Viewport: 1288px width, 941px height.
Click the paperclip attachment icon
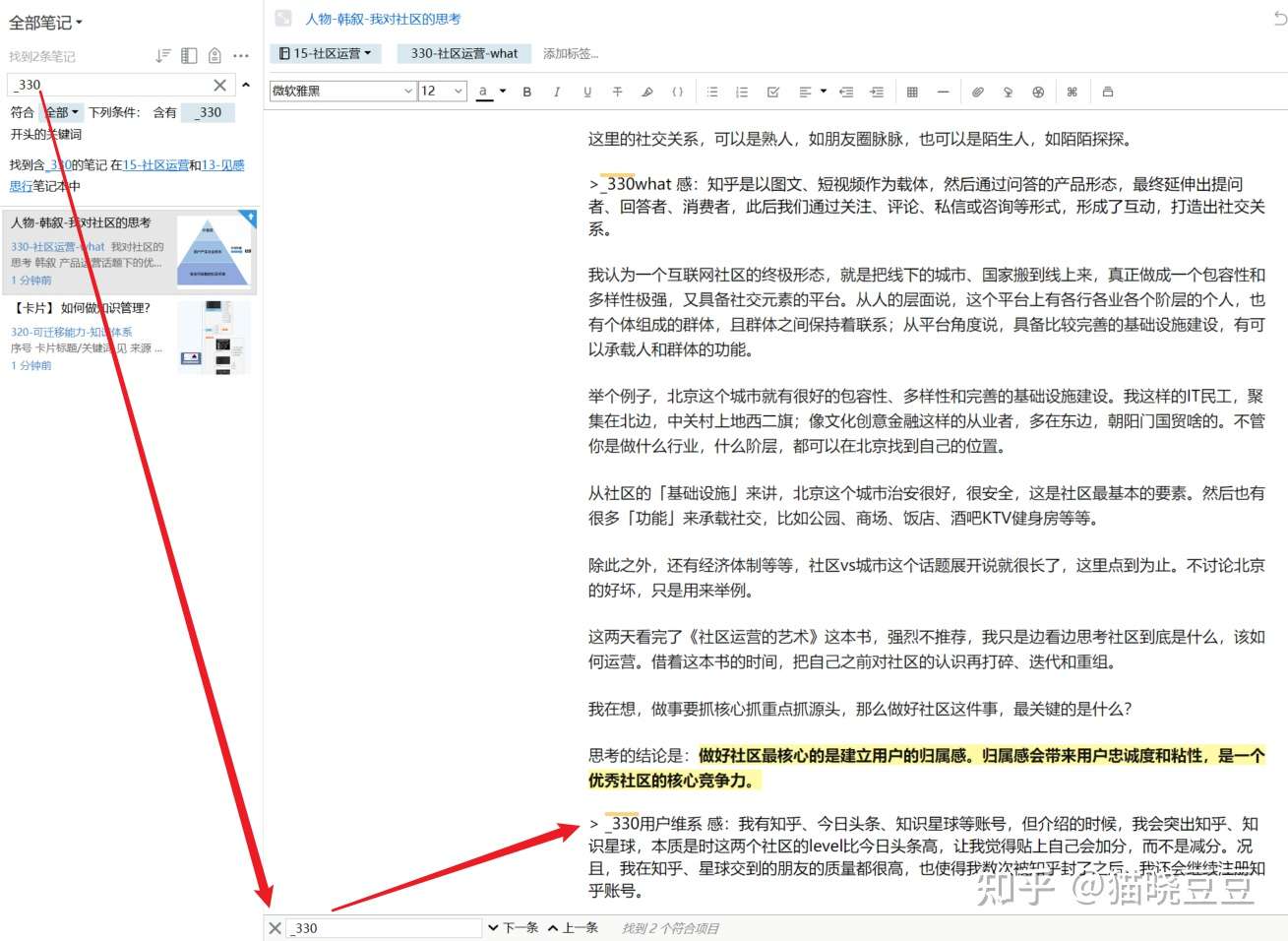(x=976, y=91)
